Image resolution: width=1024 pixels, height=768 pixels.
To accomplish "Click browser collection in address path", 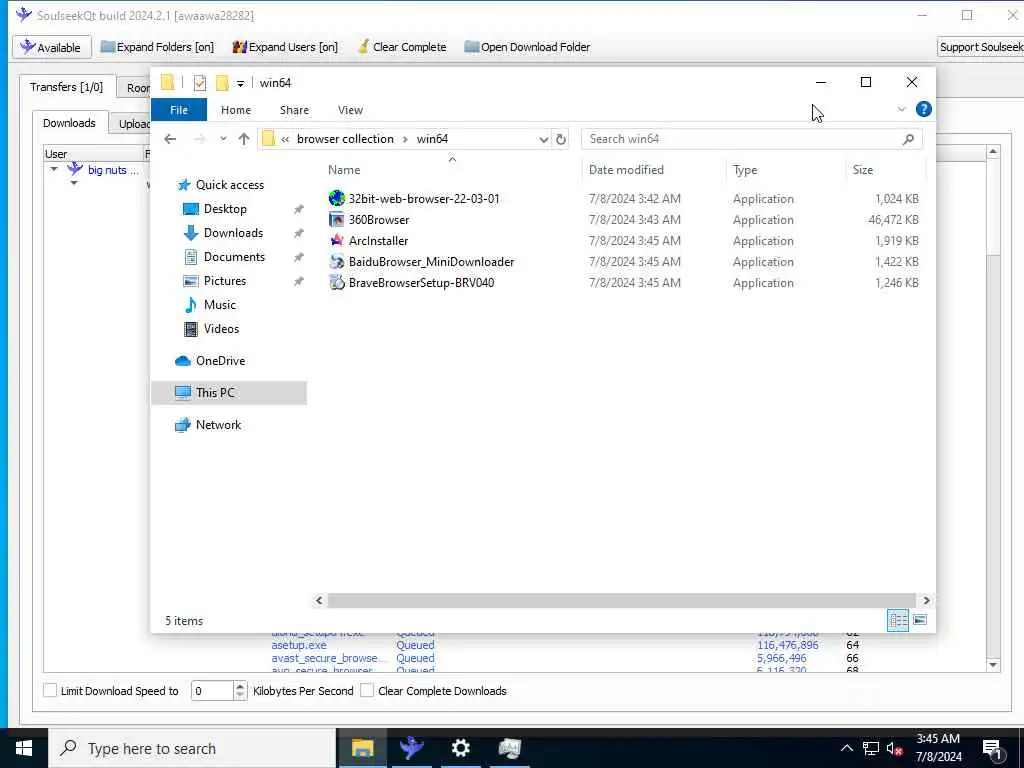I will coord(345,138).
